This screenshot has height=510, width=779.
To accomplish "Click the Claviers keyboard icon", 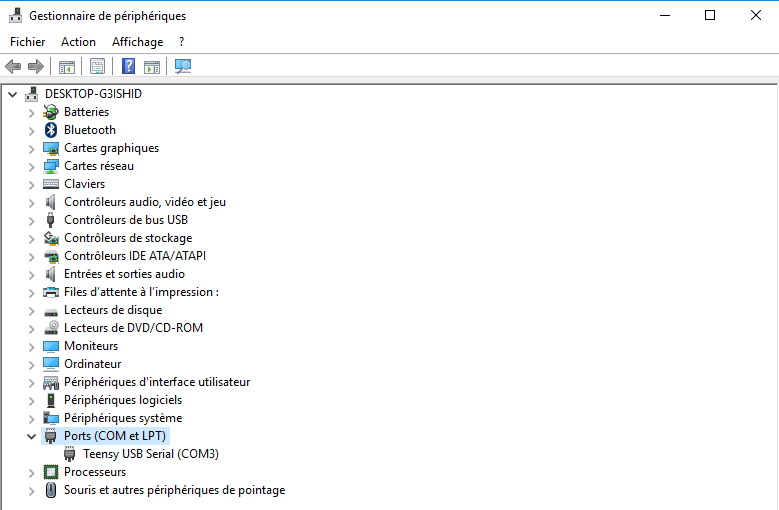I will [51, 184].
